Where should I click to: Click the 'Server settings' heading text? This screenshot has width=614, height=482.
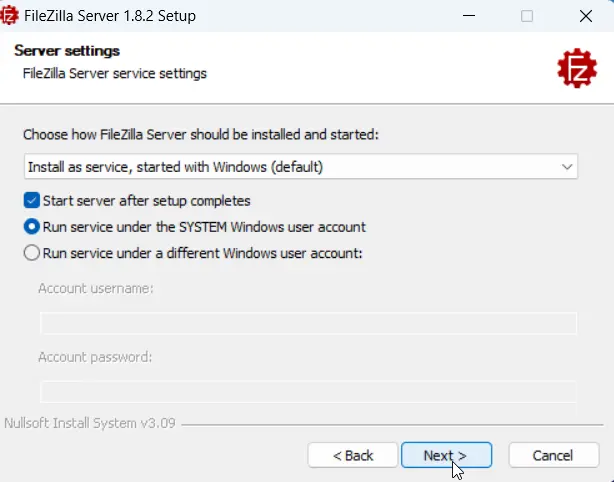tap(67, 51)
